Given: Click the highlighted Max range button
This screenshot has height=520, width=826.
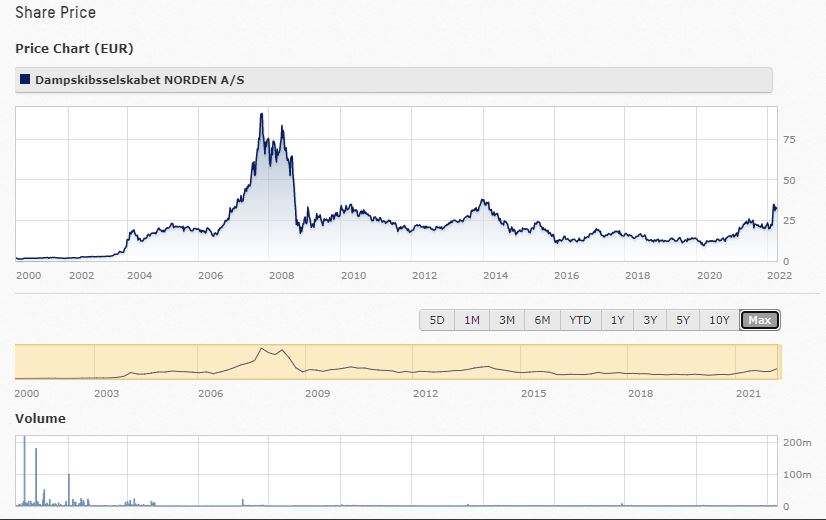Looking at the screenshot, I should click(760, 320).
